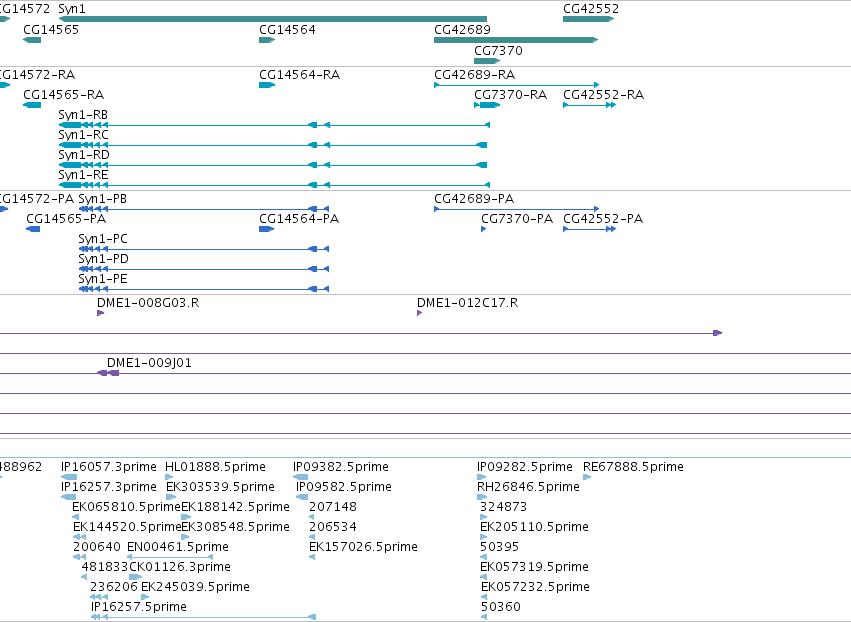The image size is (851, 622).
Task: Click the EK303539.5prime EST label
Action: 220,487
